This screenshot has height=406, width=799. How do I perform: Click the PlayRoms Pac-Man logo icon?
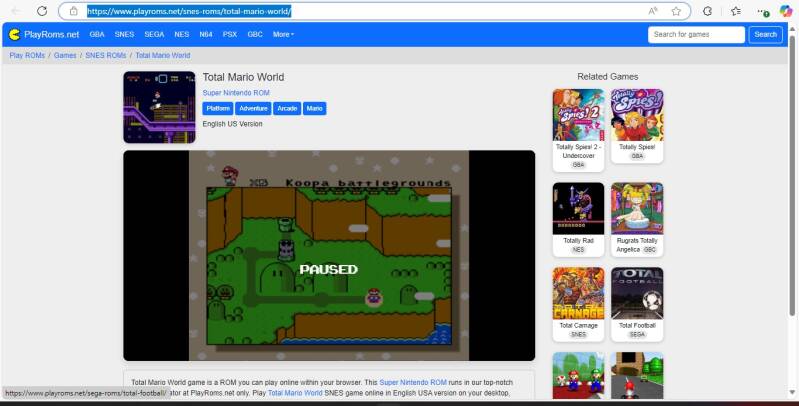(14, 34)
